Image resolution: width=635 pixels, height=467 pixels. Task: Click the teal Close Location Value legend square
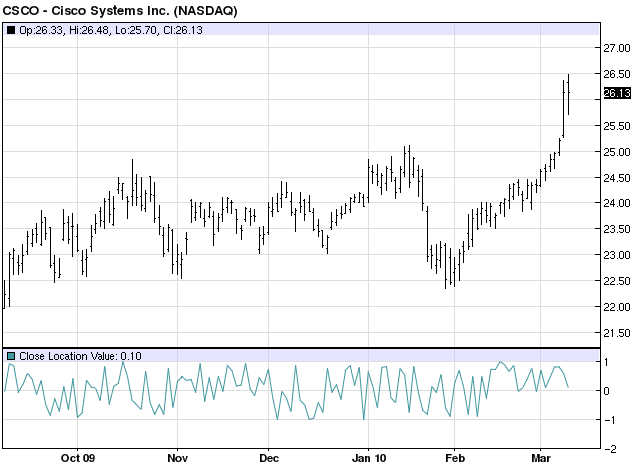pyautogui.click(x=11, y=356)
